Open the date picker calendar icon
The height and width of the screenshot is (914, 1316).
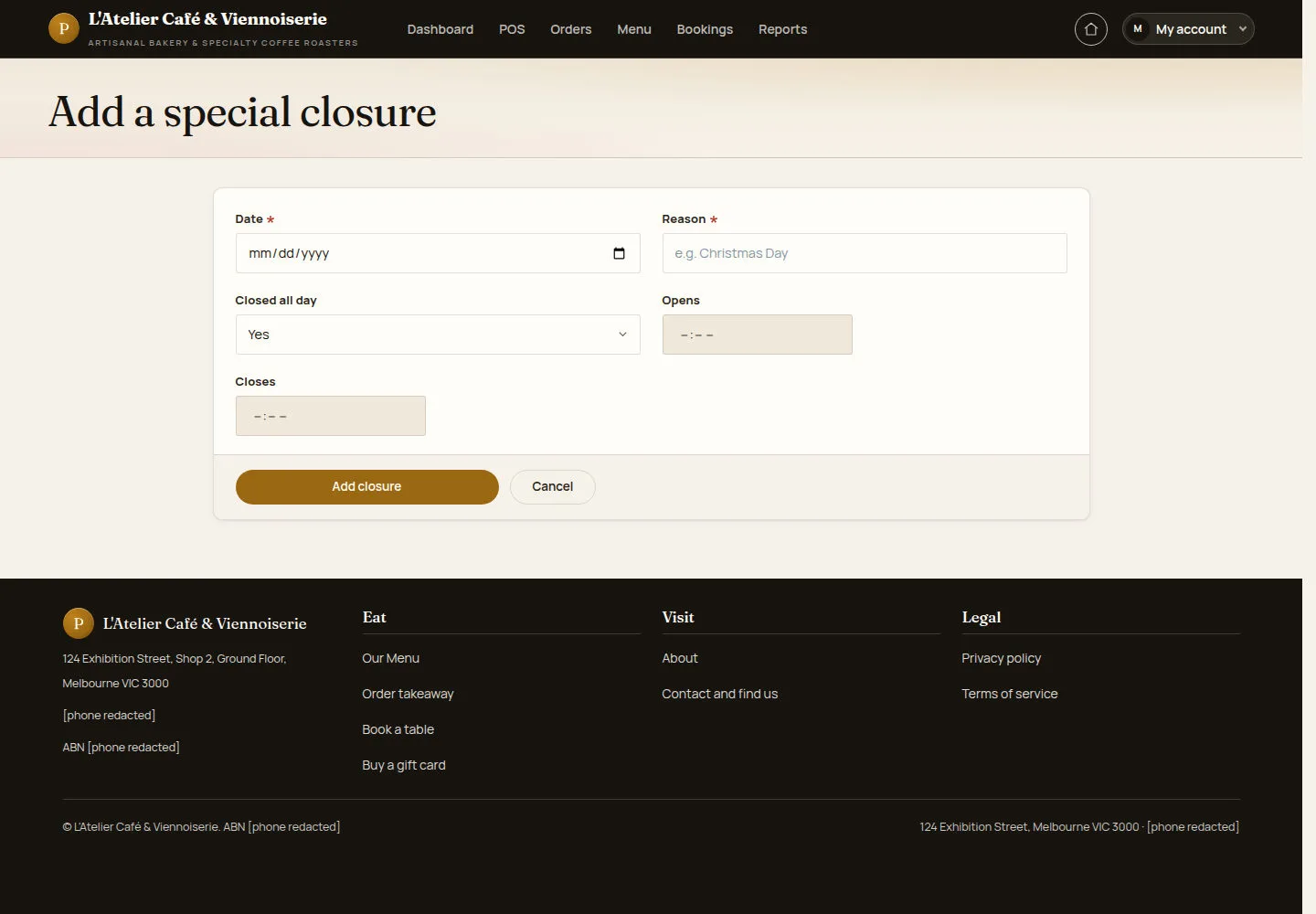(619, 253)
